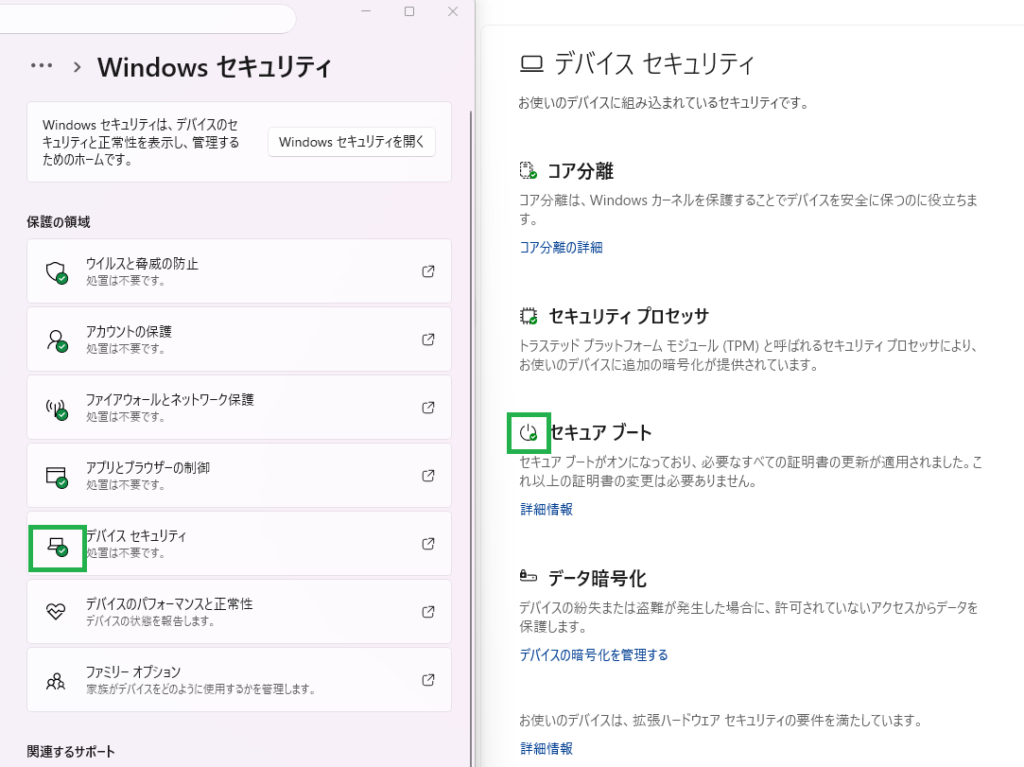Click the device security laptop icon
1024x767 pixels.
[x=57, y=546]
